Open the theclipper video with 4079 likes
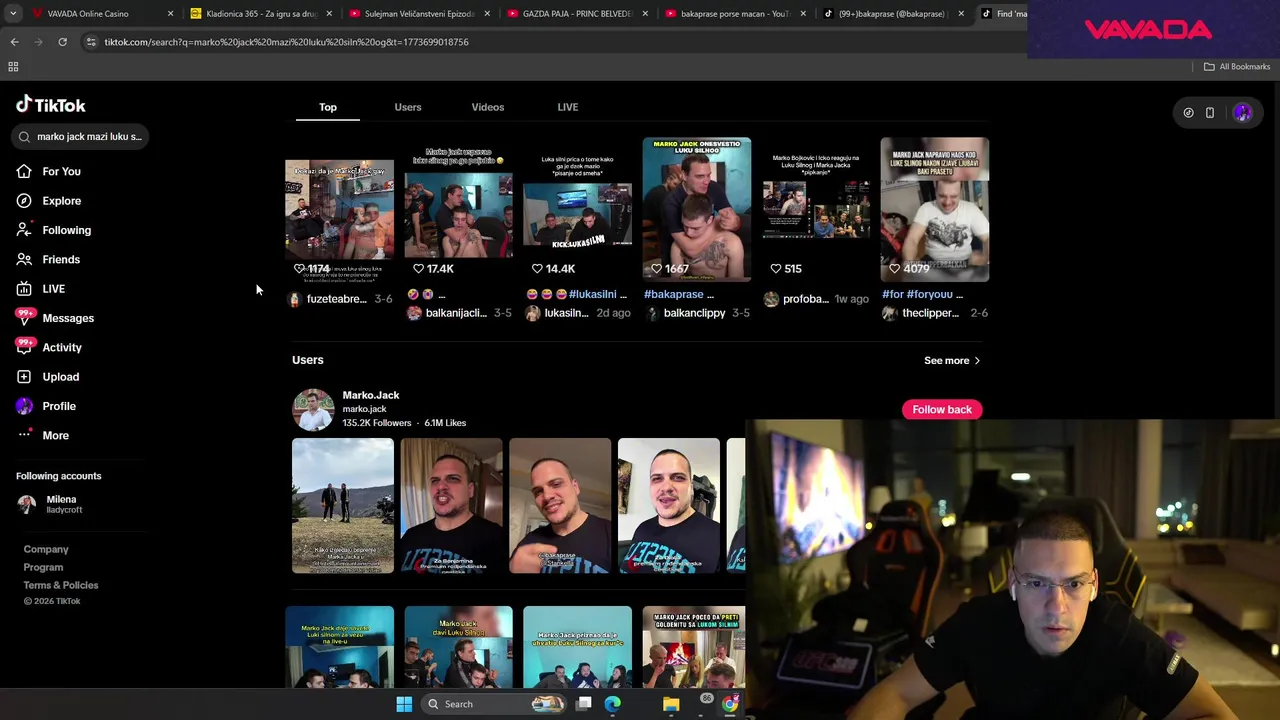This screenshot has width=1280, height=720. pyautogui.click(x=935, y=209)
